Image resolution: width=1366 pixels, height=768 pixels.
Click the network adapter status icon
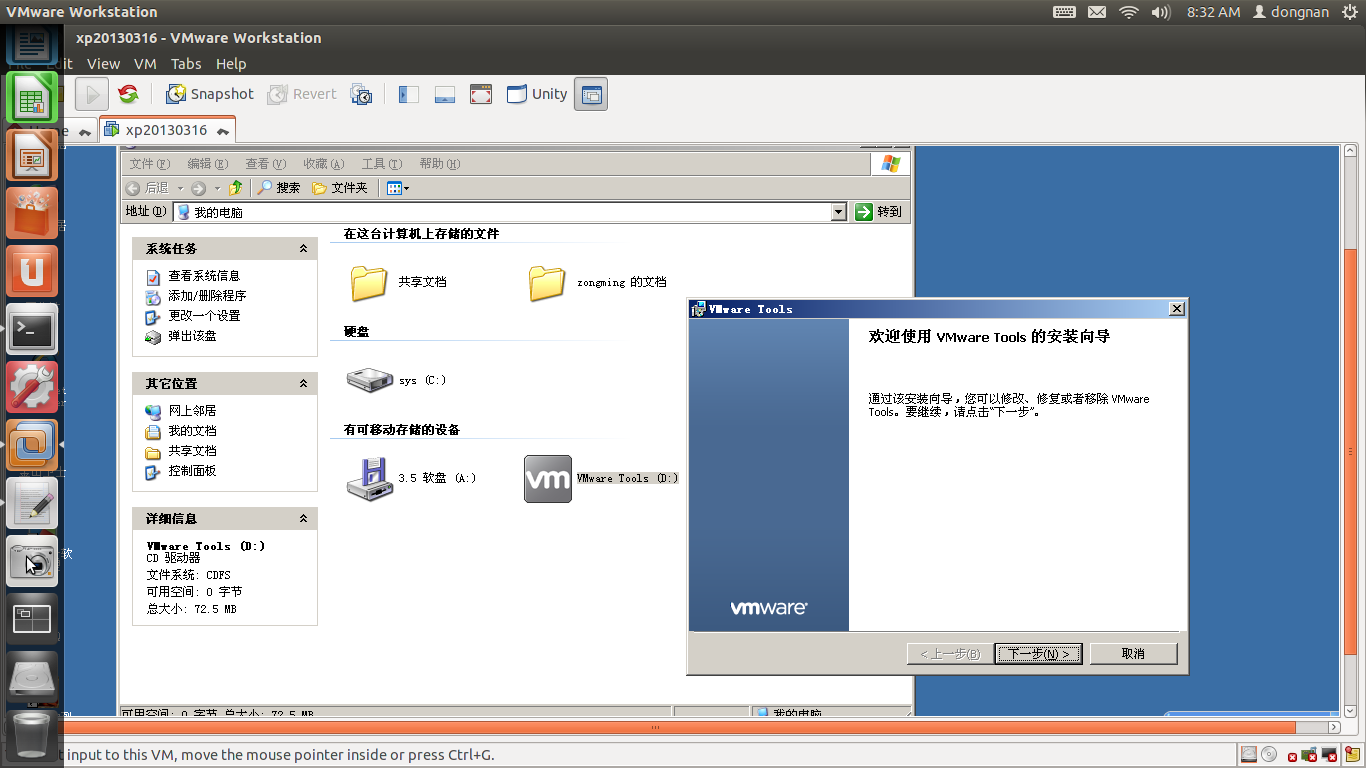click(1309, 755)
